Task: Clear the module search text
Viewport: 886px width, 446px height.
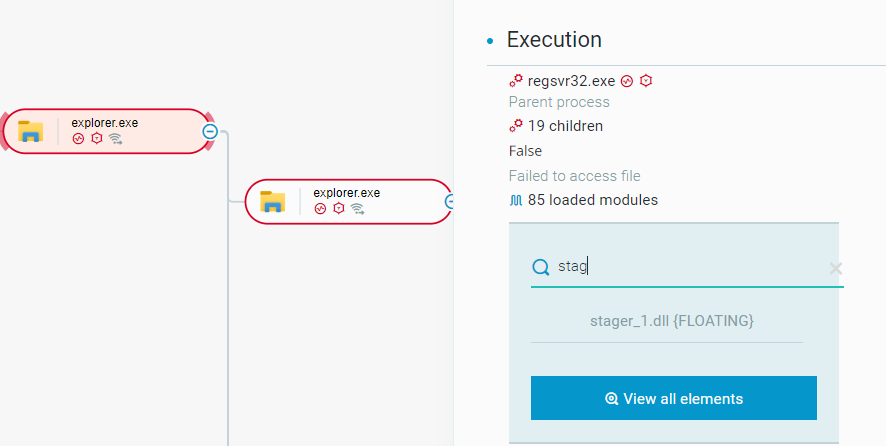Action: click(x=836, y=269)
